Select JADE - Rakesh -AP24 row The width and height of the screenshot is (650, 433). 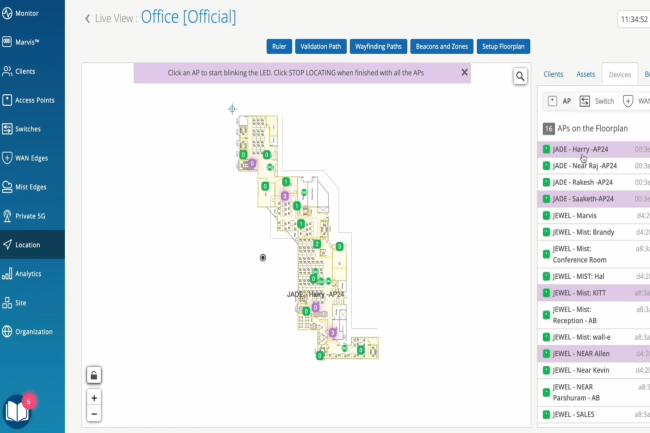594,182
